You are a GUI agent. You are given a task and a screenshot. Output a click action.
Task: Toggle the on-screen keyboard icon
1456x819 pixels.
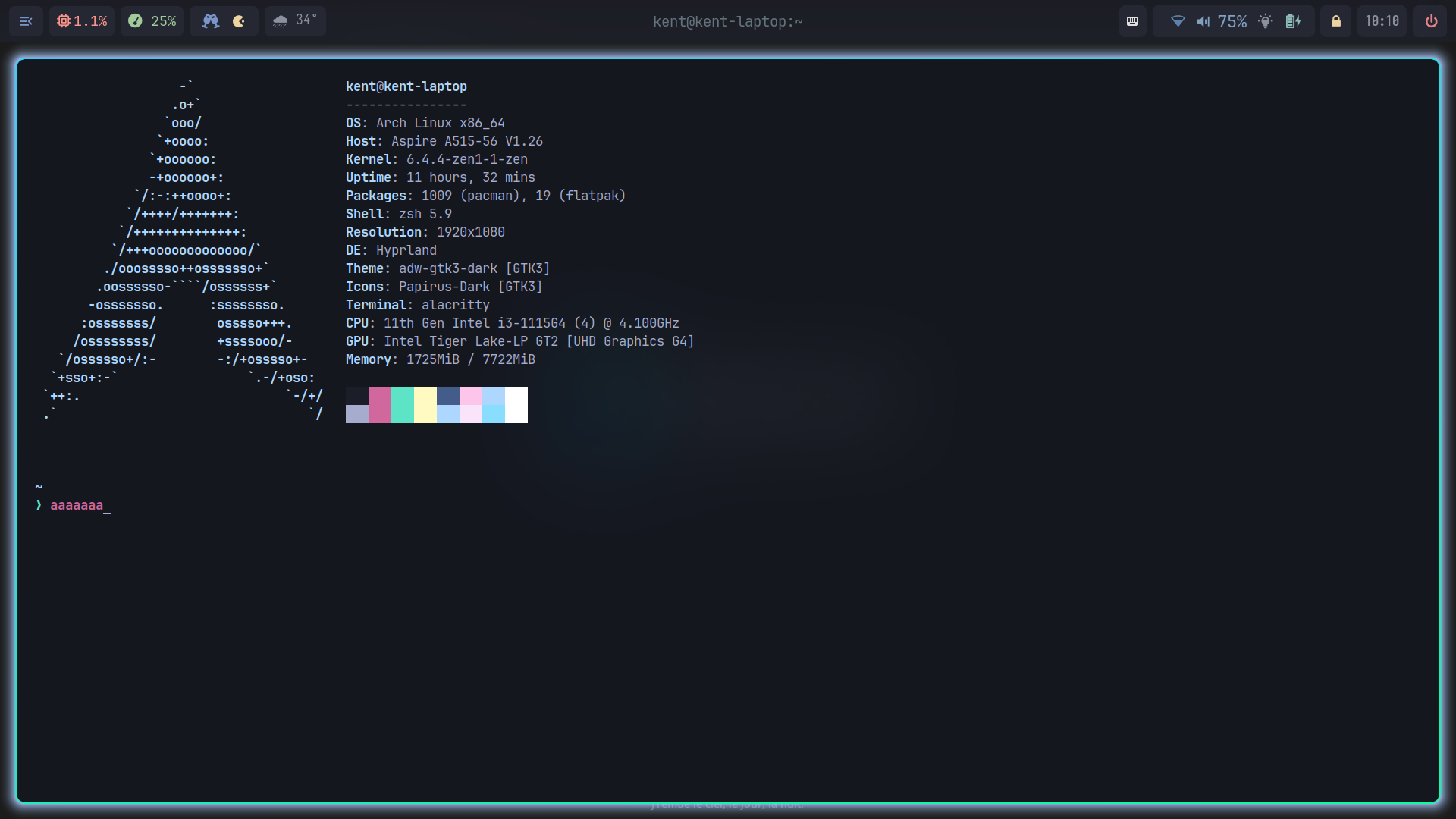(1132, 21)
